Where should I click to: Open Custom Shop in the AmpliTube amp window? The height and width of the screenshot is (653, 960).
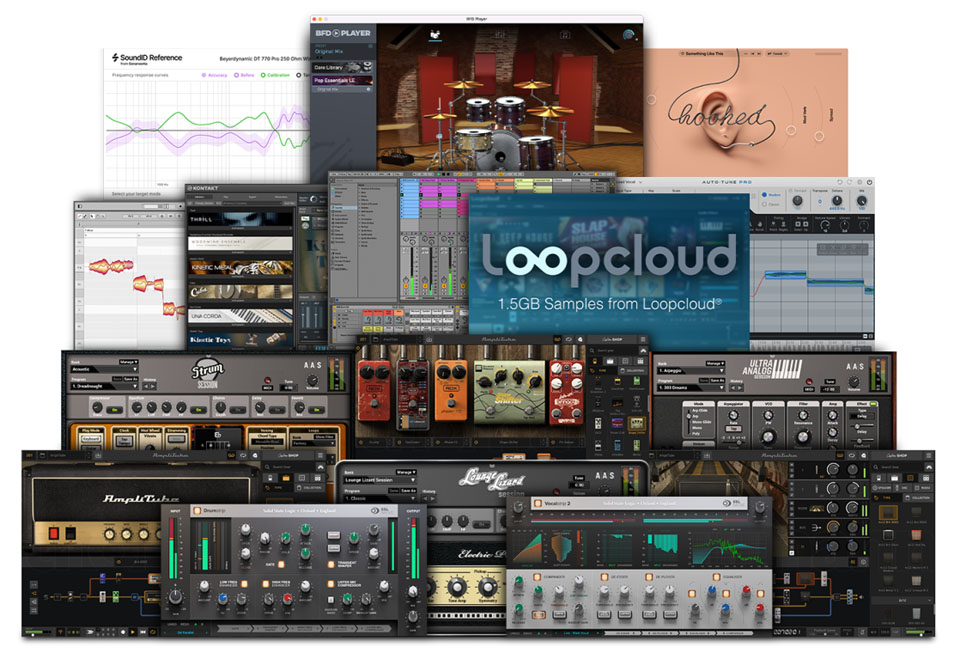point(287,455)
